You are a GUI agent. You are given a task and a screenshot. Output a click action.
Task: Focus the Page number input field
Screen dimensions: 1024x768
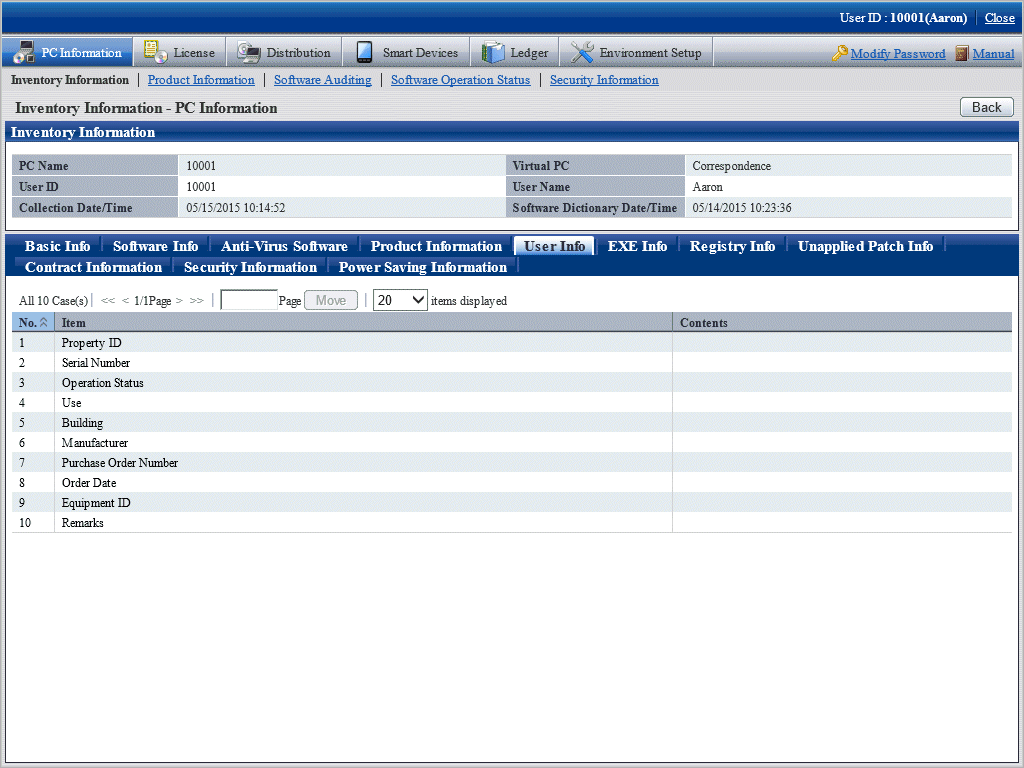pos(249,300)
